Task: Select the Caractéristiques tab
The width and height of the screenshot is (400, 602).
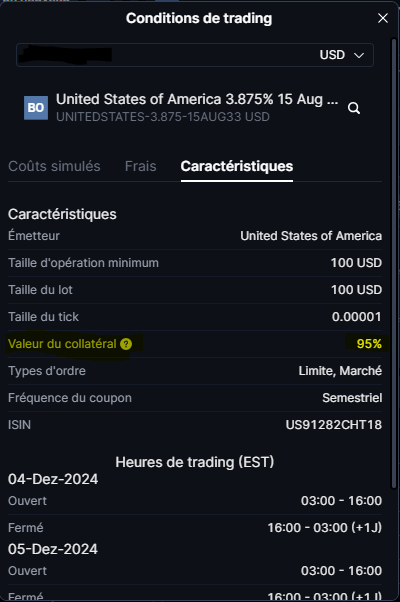Action: (237, 166)
